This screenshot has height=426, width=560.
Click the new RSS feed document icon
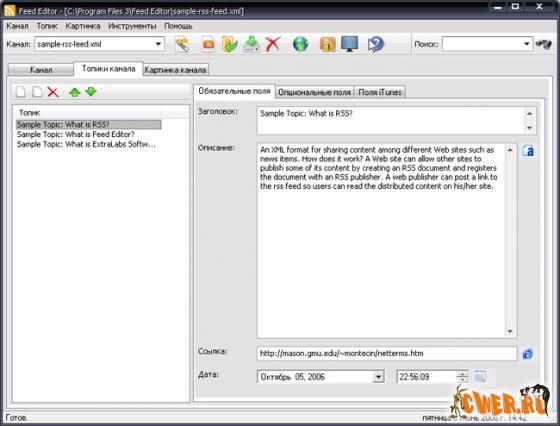coord(209,45)
